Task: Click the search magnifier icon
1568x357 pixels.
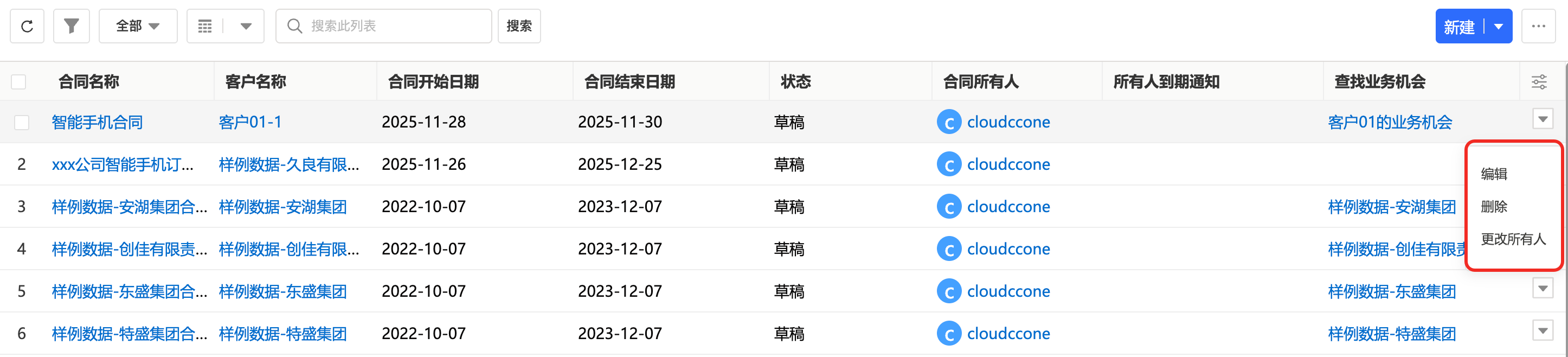Action: click(294, 26)
